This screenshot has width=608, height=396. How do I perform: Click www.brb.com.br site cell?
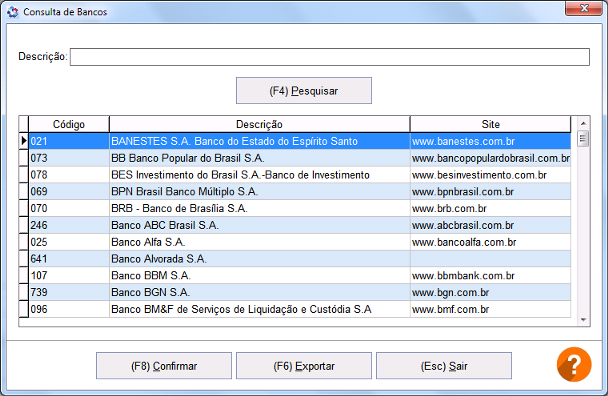click(x=491, y=208)
